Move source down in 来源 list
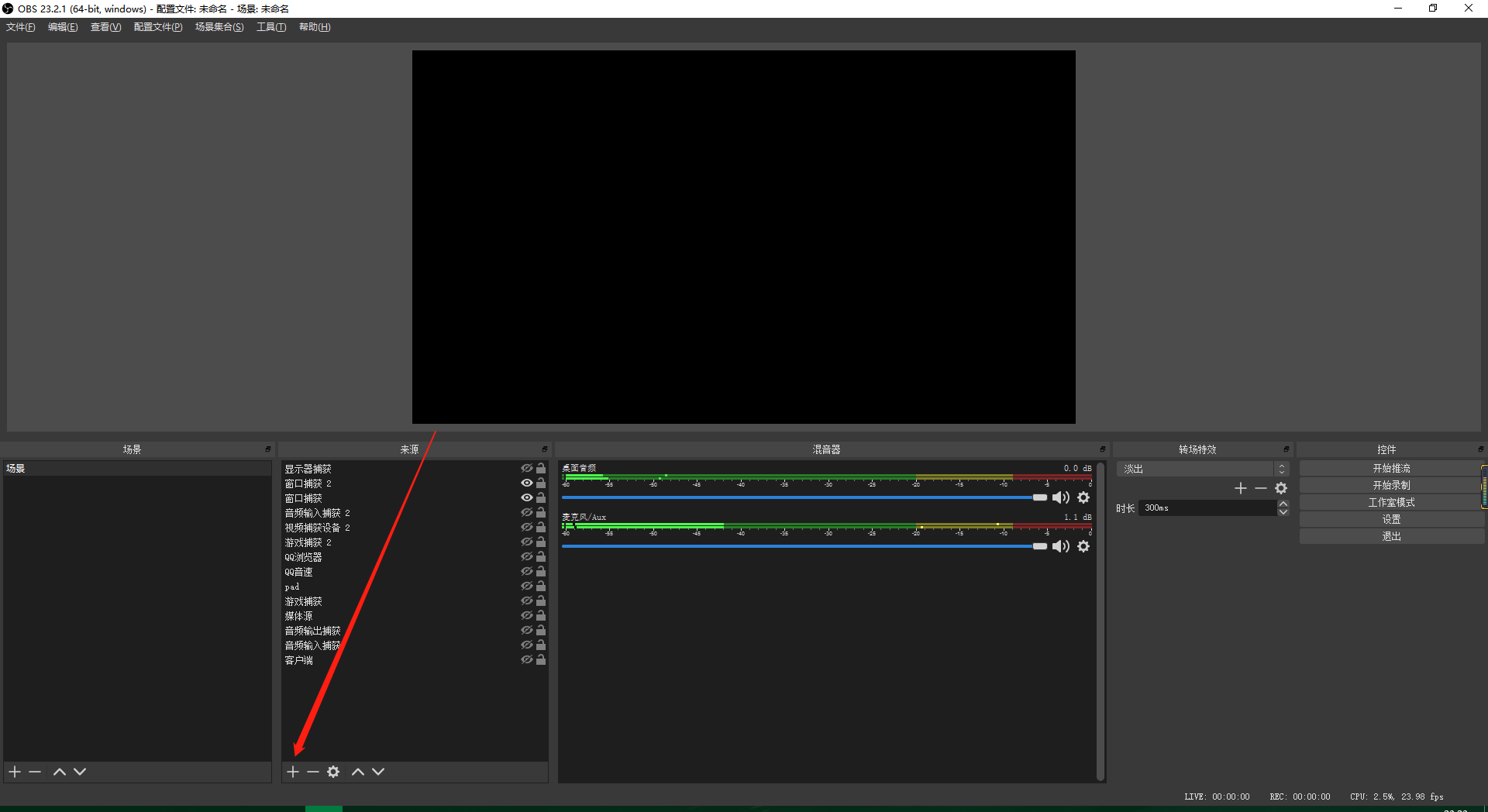The image size is (1488, 812). pyautogui.click(x=378, y=772)
